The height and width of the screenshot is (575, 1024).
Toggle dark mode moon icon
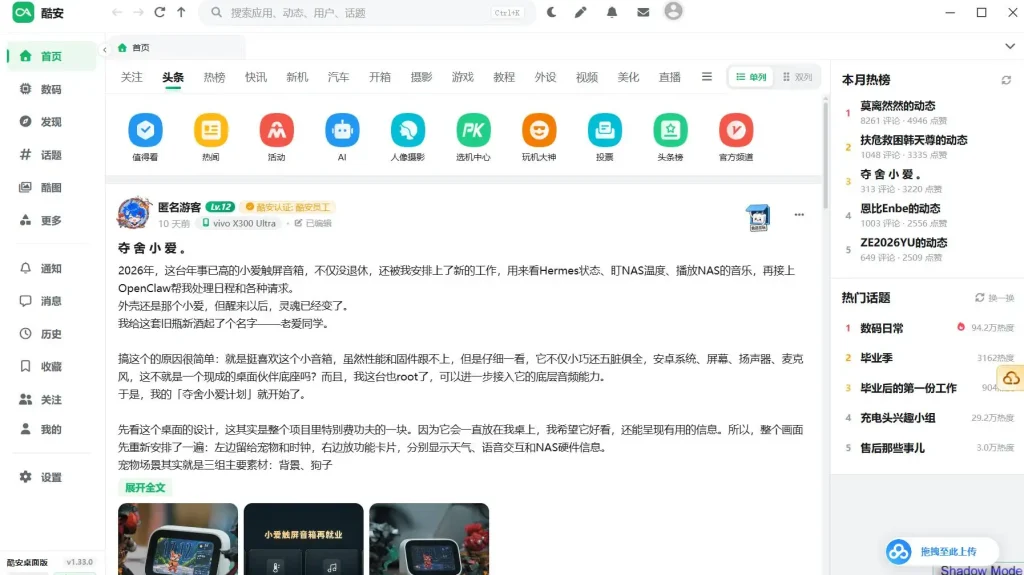tap(552, 12)
